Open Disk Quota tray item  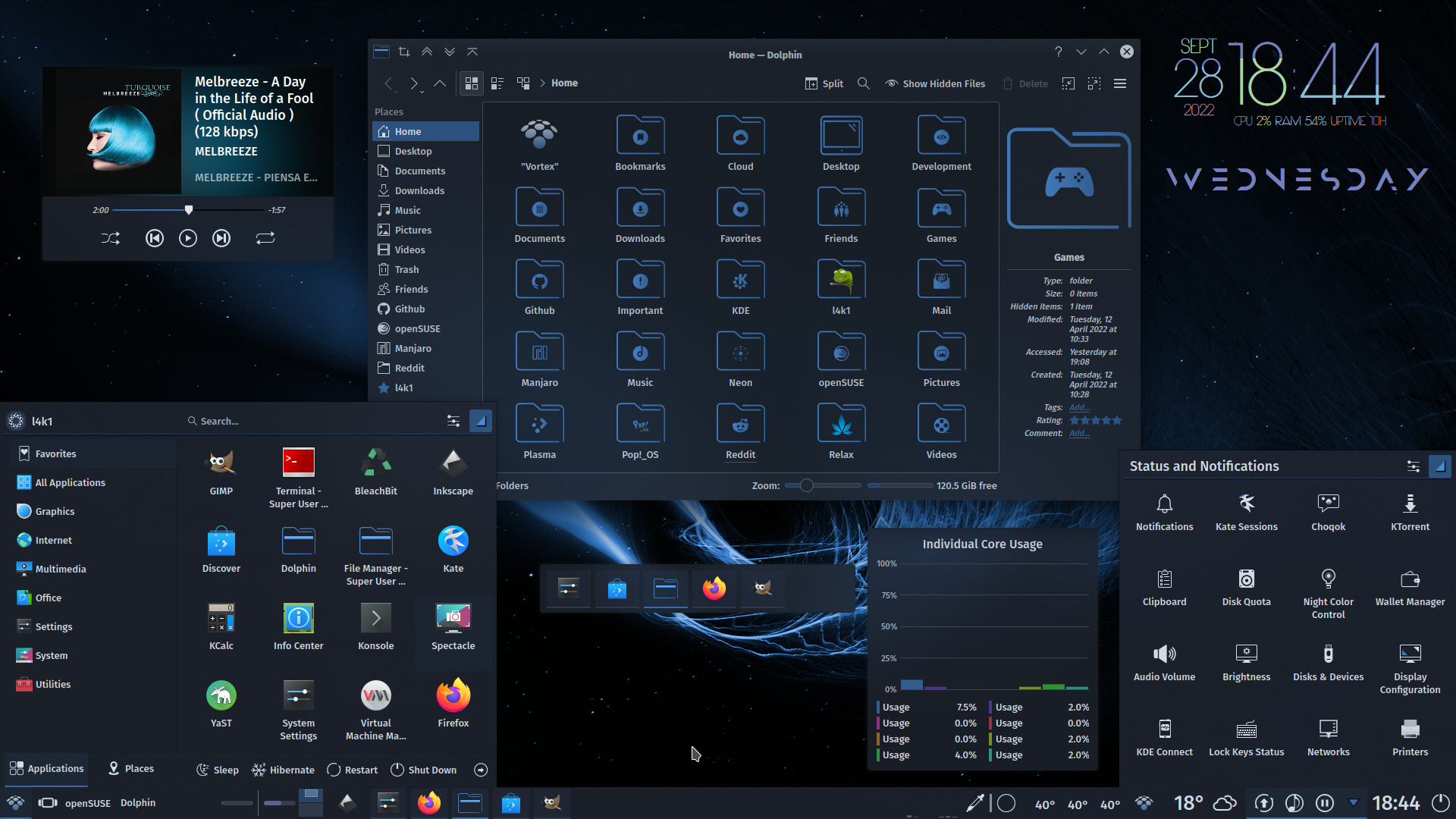click(1246, 587)
